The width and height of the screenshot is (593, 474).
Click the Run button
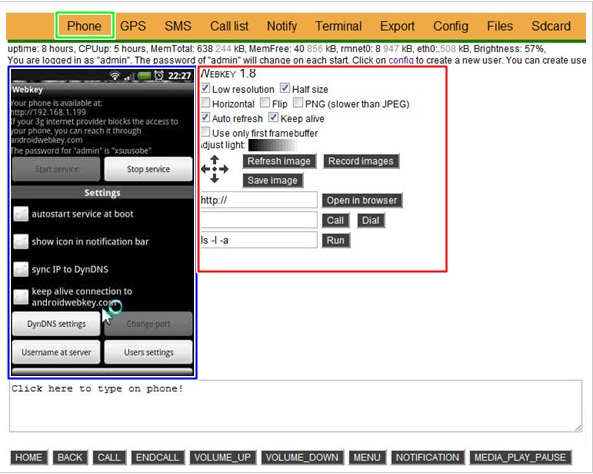tap(335, 240)
